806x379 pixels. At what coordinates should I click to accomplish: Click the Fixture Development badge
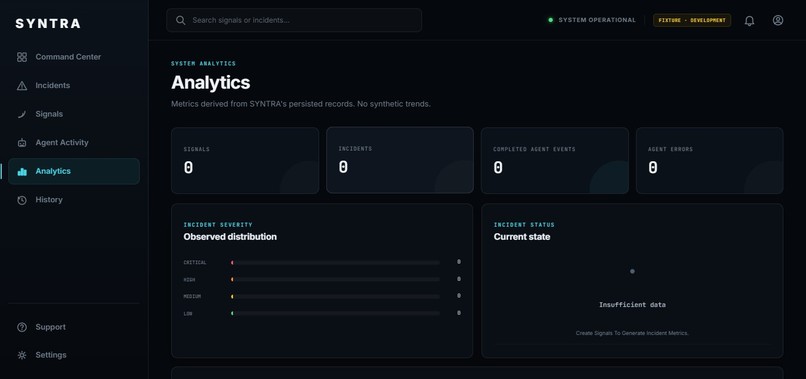692,20
